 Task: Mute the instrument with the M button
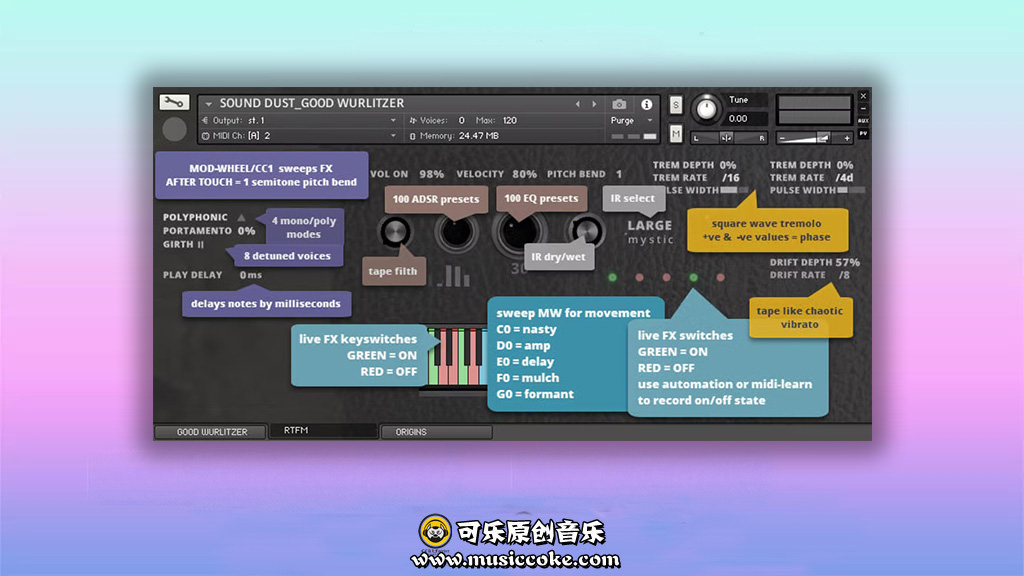click(676, 134)
